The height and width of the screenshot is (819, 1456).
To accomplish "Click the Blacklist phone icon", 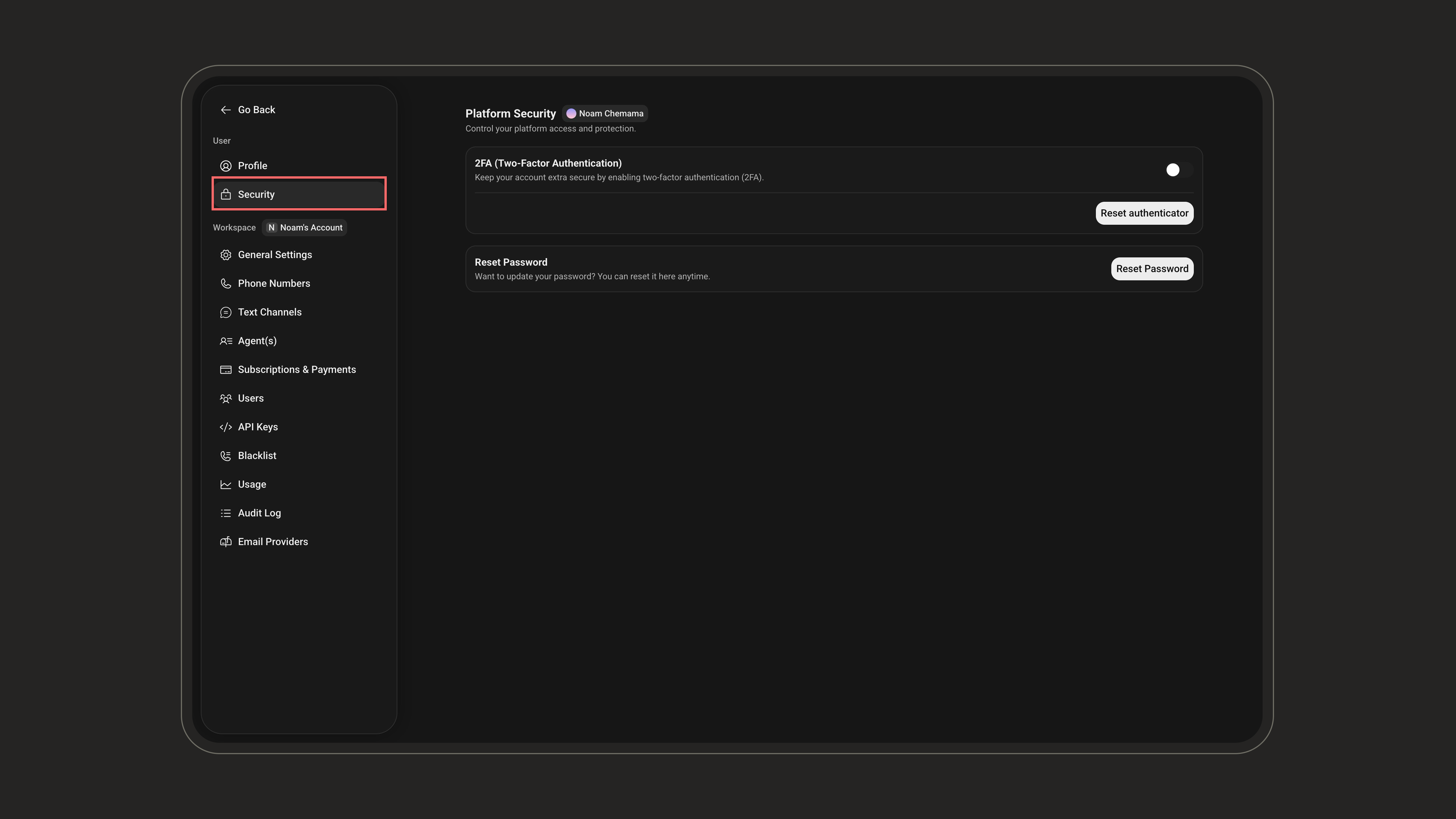I will click(x=226, y=456).
